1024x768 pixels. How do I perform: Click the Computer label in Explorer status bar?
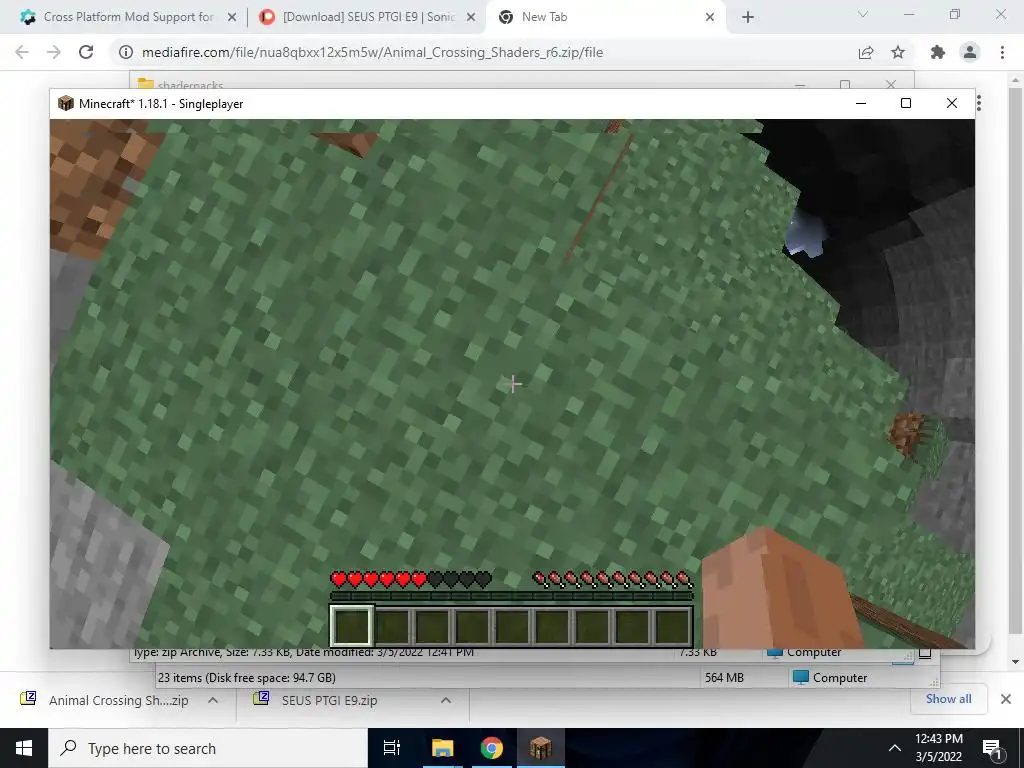point(840,678)
